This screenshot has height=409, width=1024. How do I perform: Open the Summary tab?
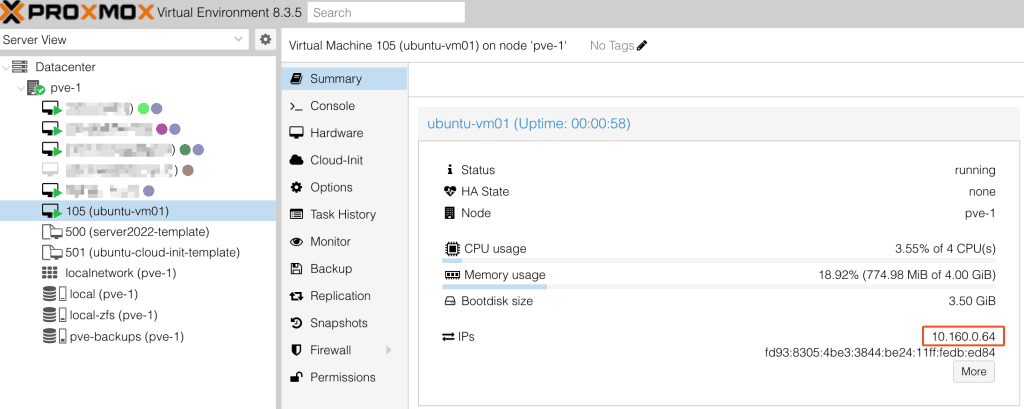(345, 78)
